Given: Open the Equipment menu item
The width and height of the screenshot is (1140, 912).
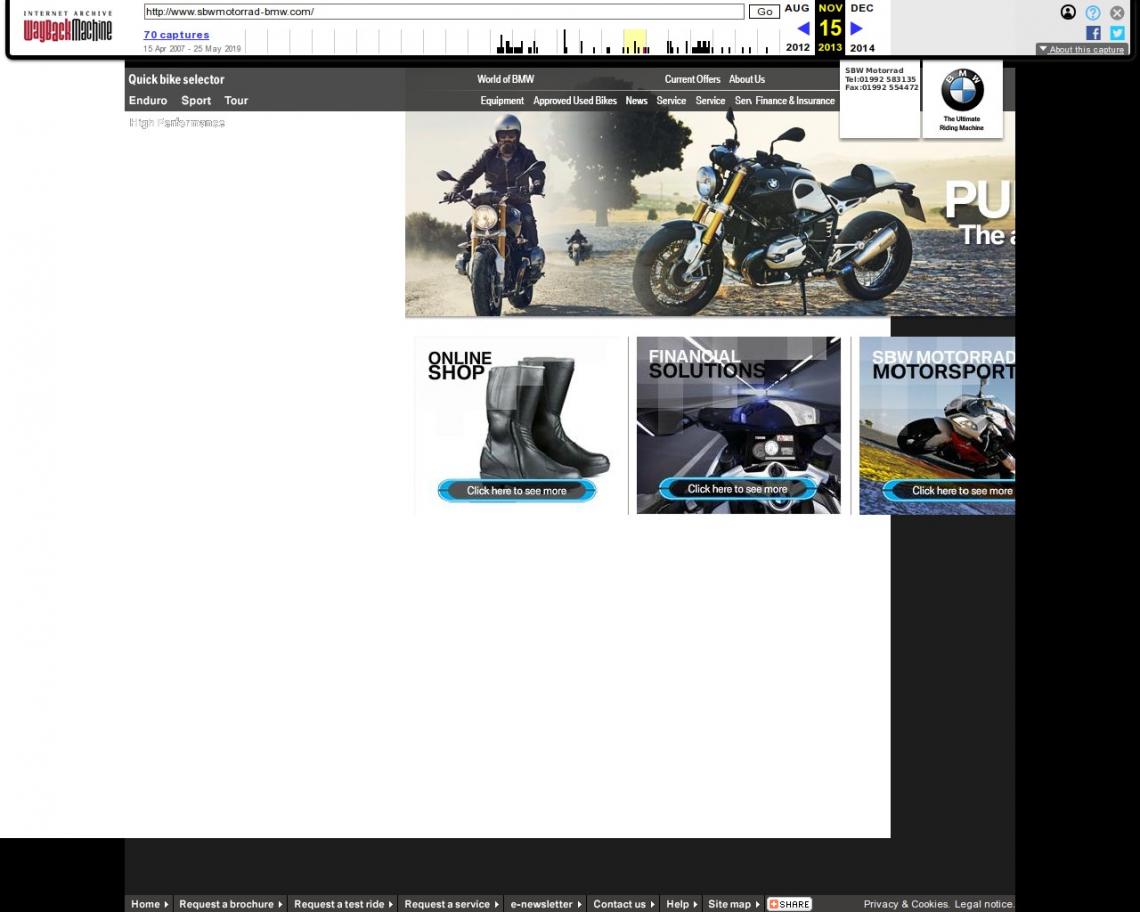Looking at the screenshot, I should coord(502,100).
